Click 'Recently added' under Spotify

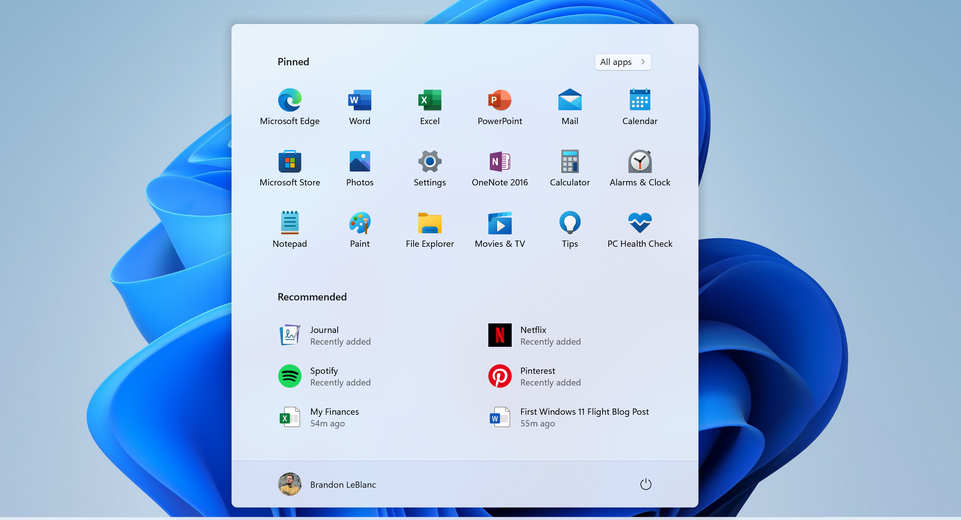340,383
